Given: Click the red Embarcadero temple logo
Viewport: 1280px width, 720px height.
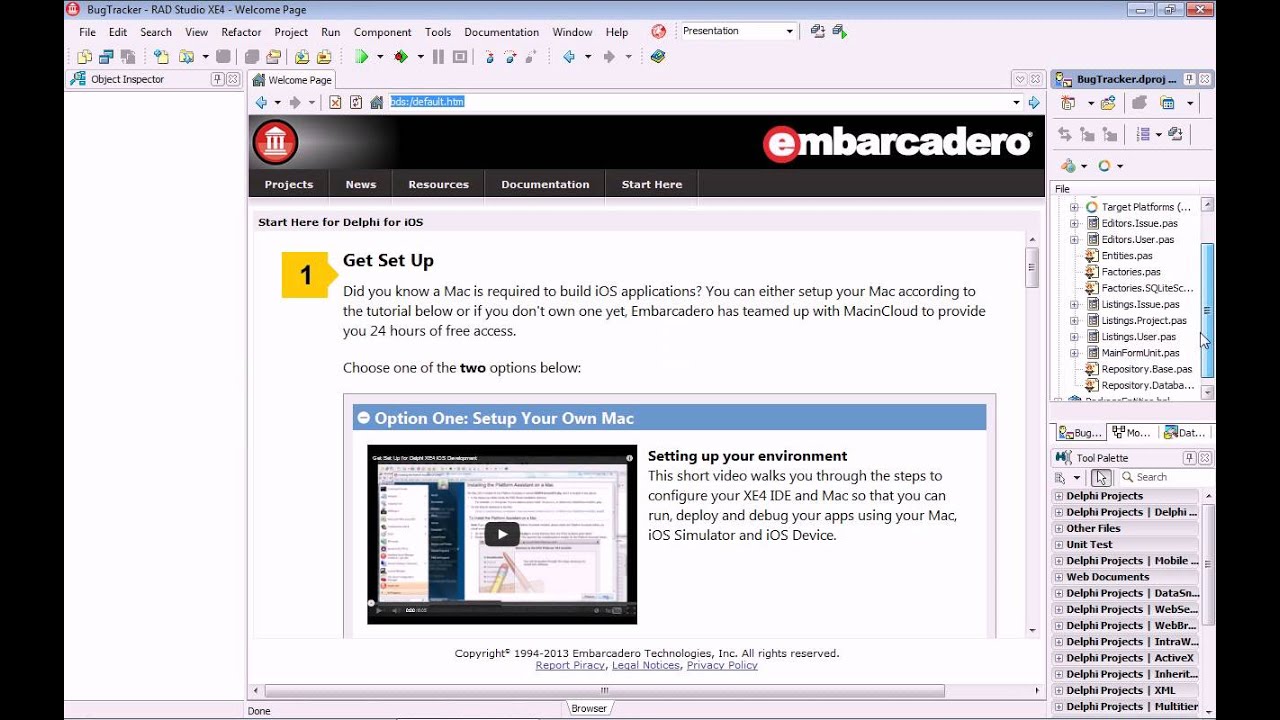Looking at the screenshot, I should point(275,142).
